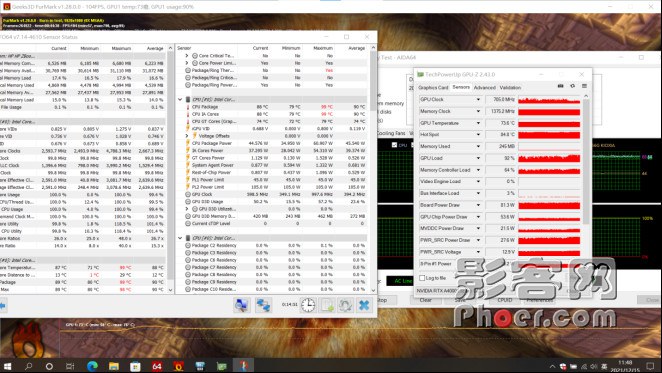Click the Preferences button in AIDA64
The image size is (662, 373).
click(539, 300)
